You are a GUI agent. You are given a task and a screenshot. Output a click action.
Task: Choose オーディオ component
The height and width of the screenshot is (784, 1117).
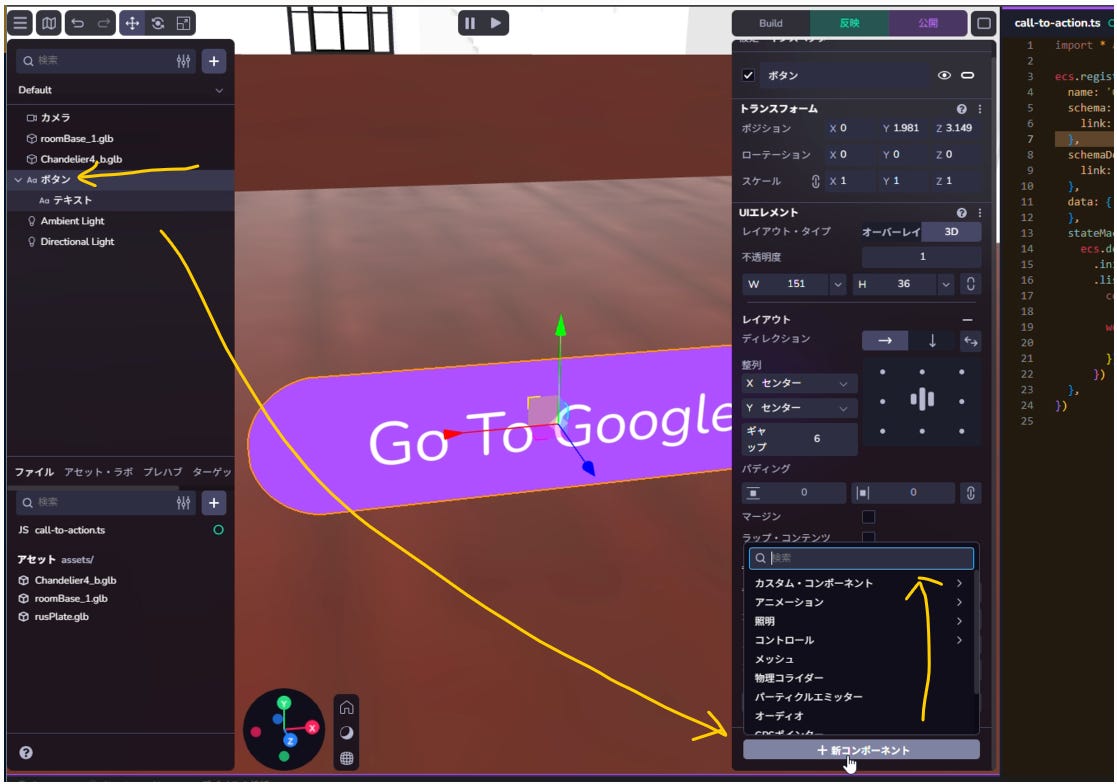click(860, 716)
